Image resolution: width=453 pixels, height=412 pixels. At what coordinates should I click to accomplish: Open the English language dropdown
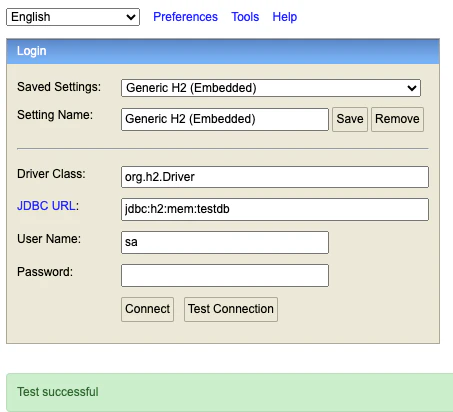coord(73,17)
